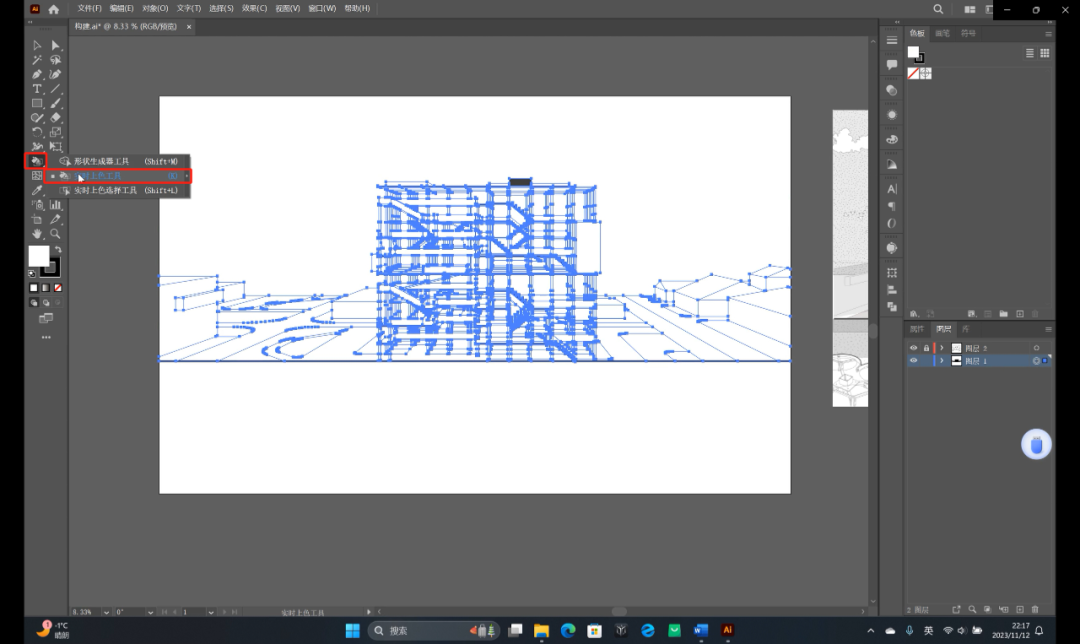Open the artboard number dropdown
This screenshot has height=644, width=1080.
click(x=211, y=612)
